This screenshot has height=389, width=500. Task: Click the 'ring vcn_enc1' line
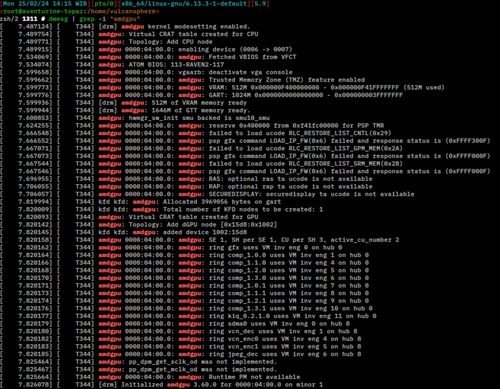(285, 347)
